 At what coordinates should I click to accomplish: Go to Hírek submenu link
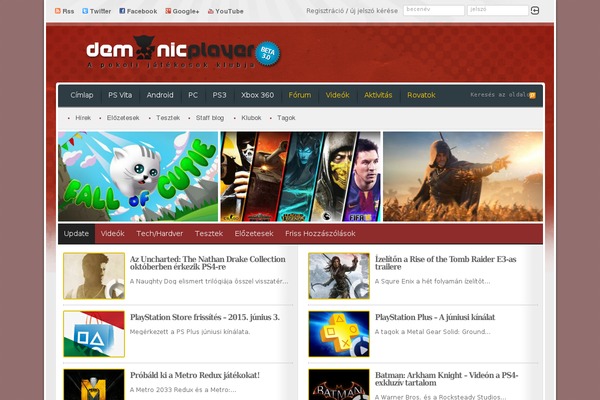pyautogui.click(x=83, y=118)
